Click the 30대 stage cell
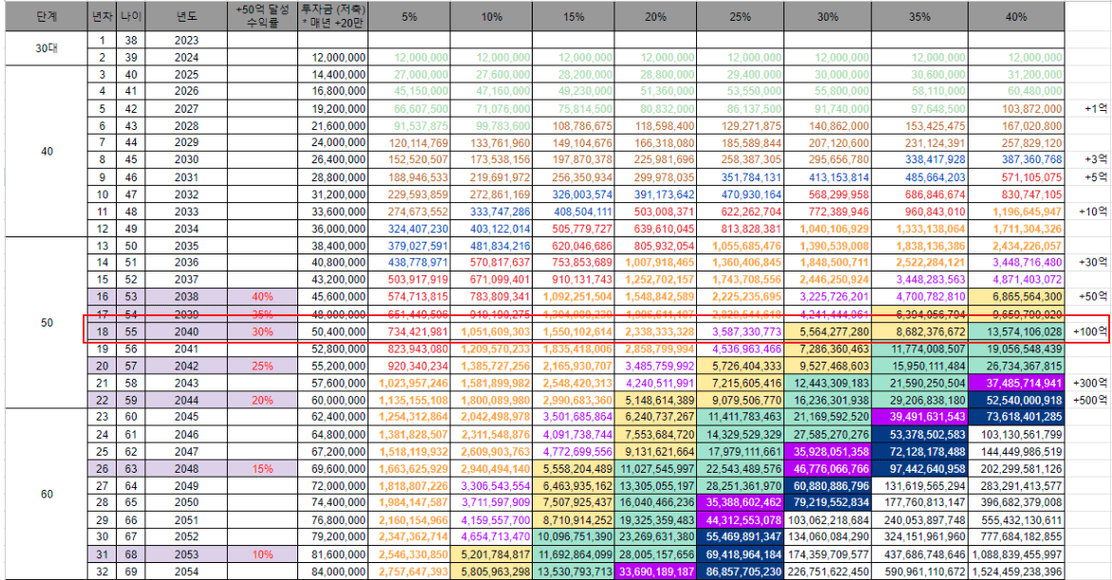Image resolution: width=1112 pixels, height=580 pixels. point(46,48)
